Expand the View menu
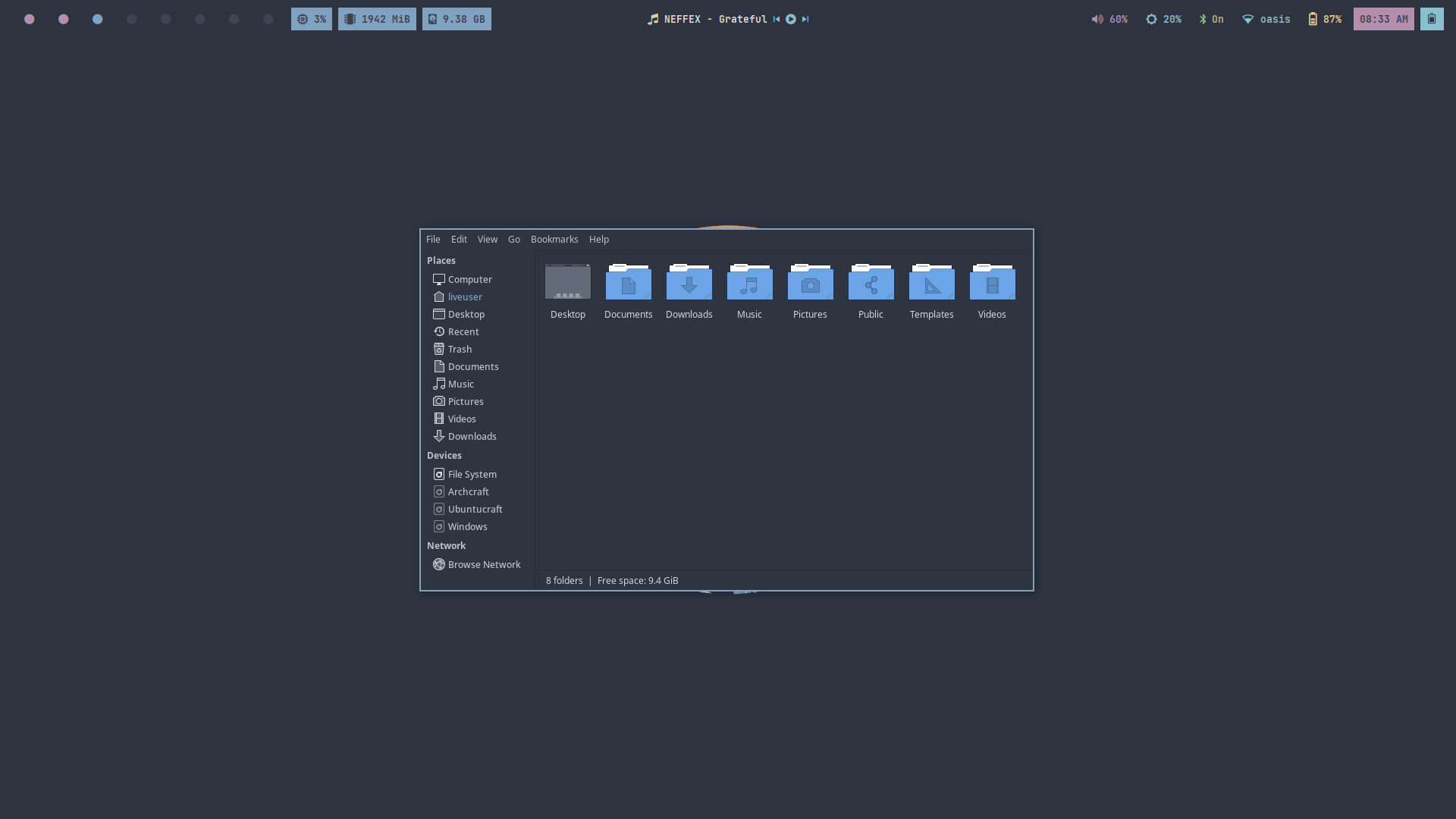Screen dimensions: 1456x819 [x=487, y=240]
